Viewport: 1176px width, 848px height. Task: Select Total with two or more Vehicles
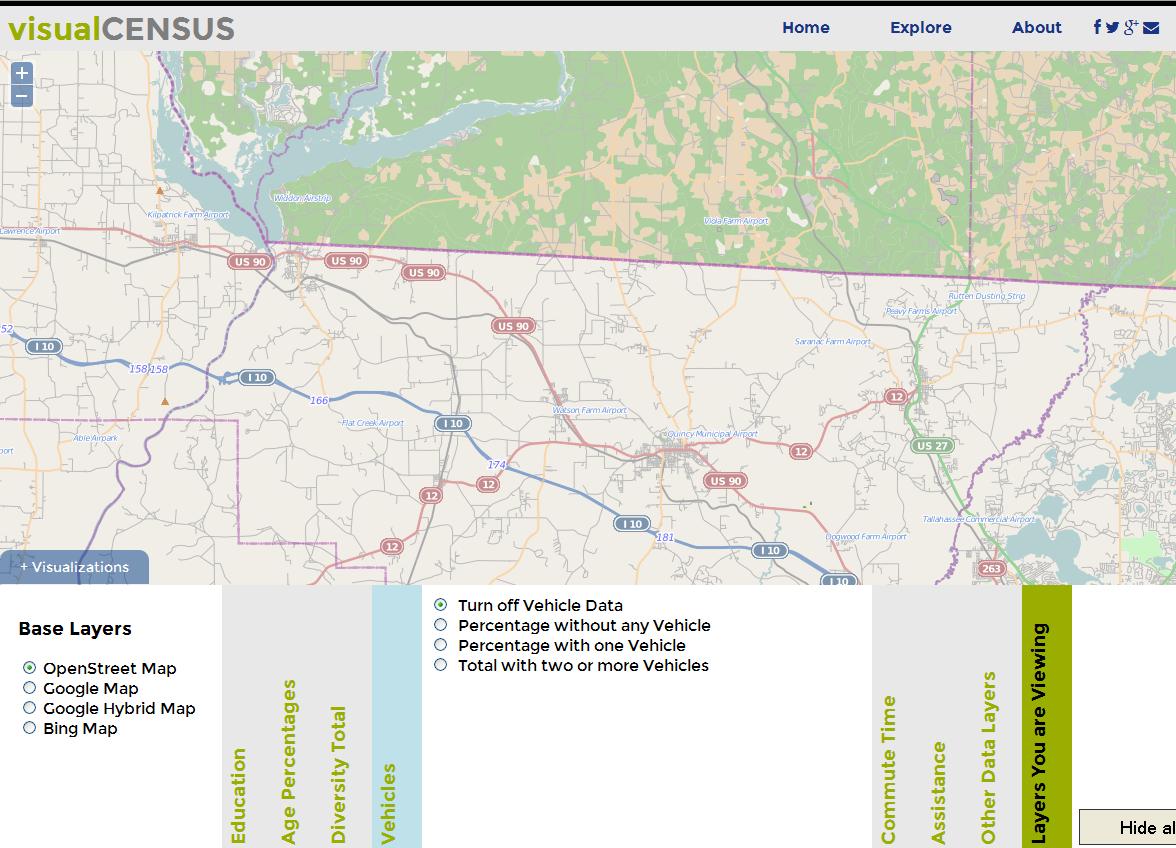(x=441, y=665)
